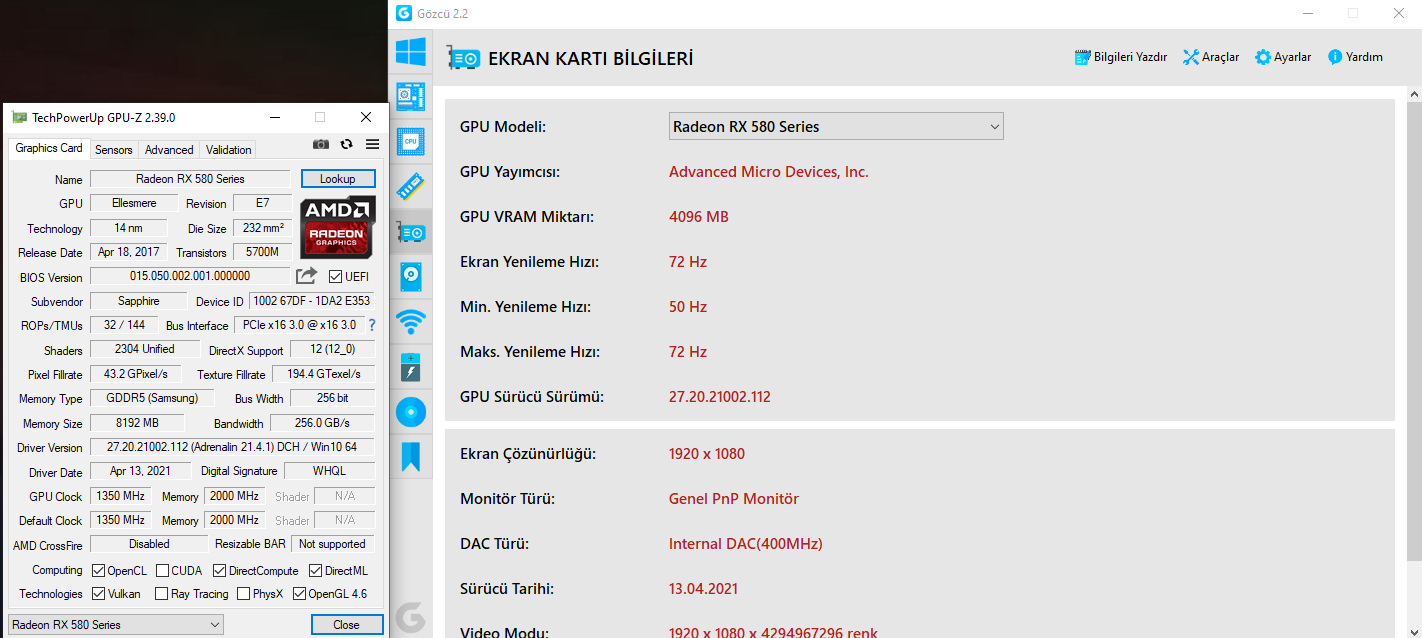
Task: Click the GPU-Z screenshot camera icon
Action: point(320,145)
